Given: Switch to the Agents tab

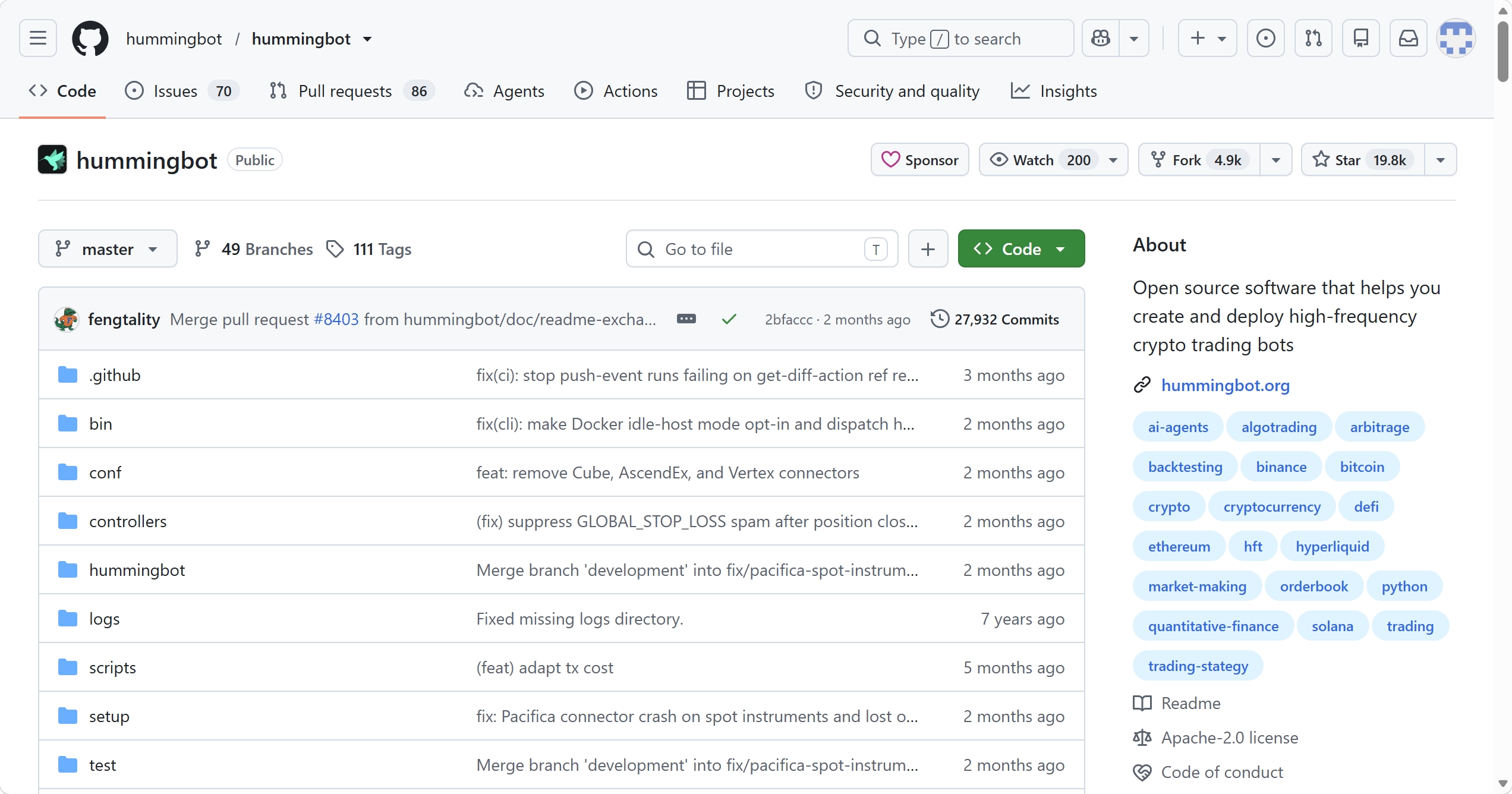Looking at the screenshot, I should [x=504, y=91].
